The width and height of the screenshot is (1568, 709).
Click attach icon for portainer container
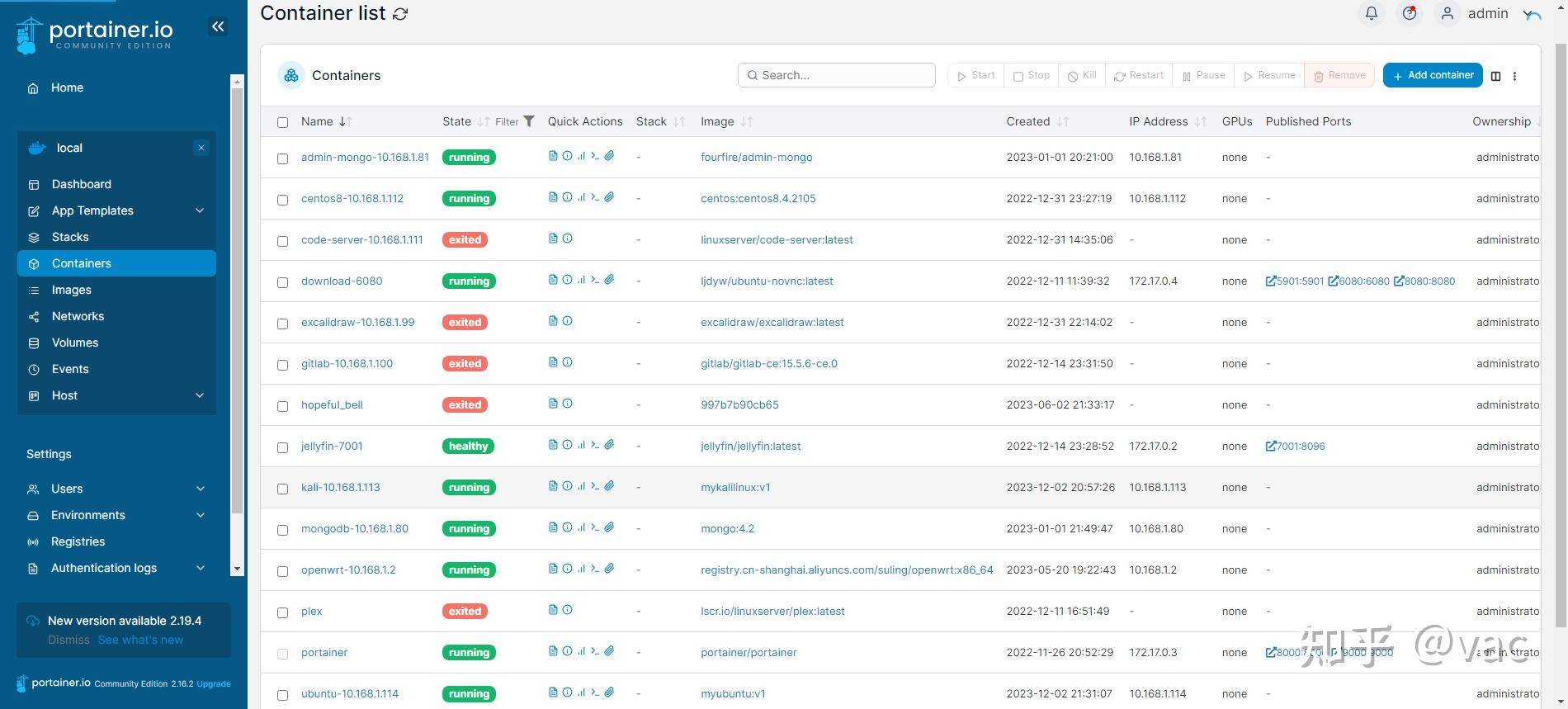coord(609,651)
